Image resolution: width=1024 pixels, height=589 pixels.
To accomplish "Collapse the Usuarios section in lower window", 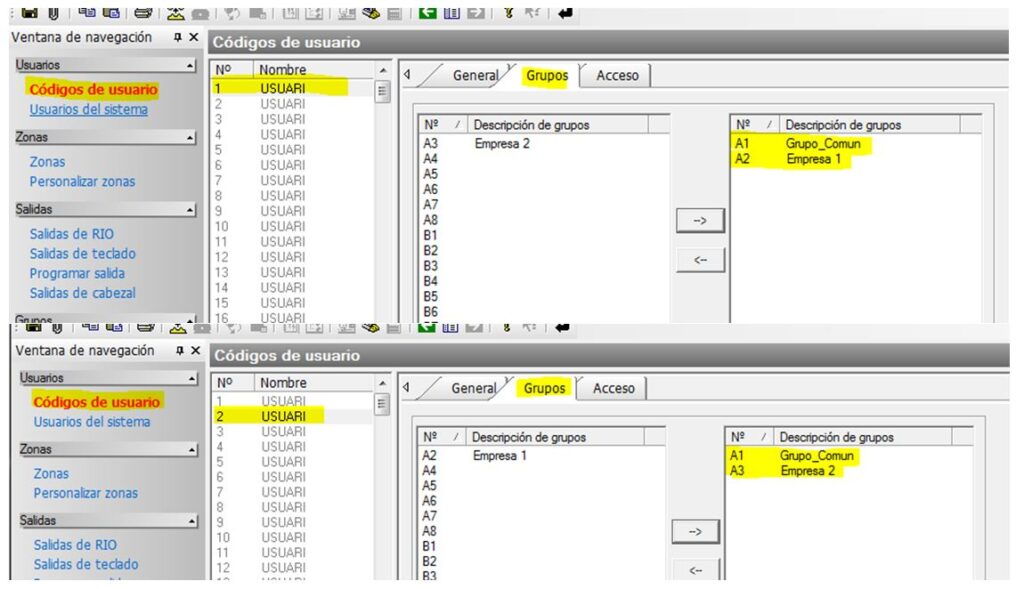I will point(192,378).
